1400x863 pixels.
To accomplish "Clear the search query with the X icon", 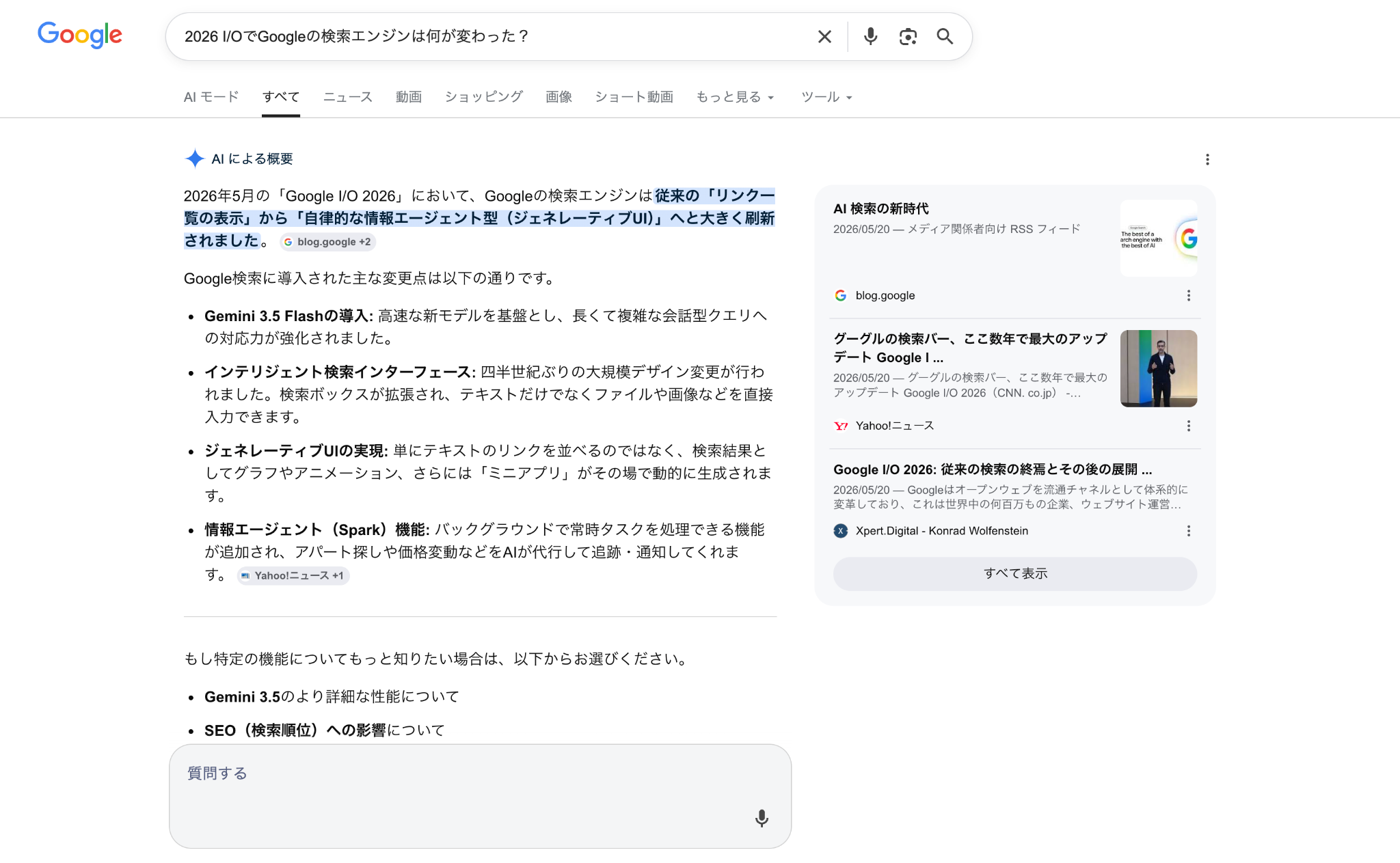I will (x=824, y=36).
